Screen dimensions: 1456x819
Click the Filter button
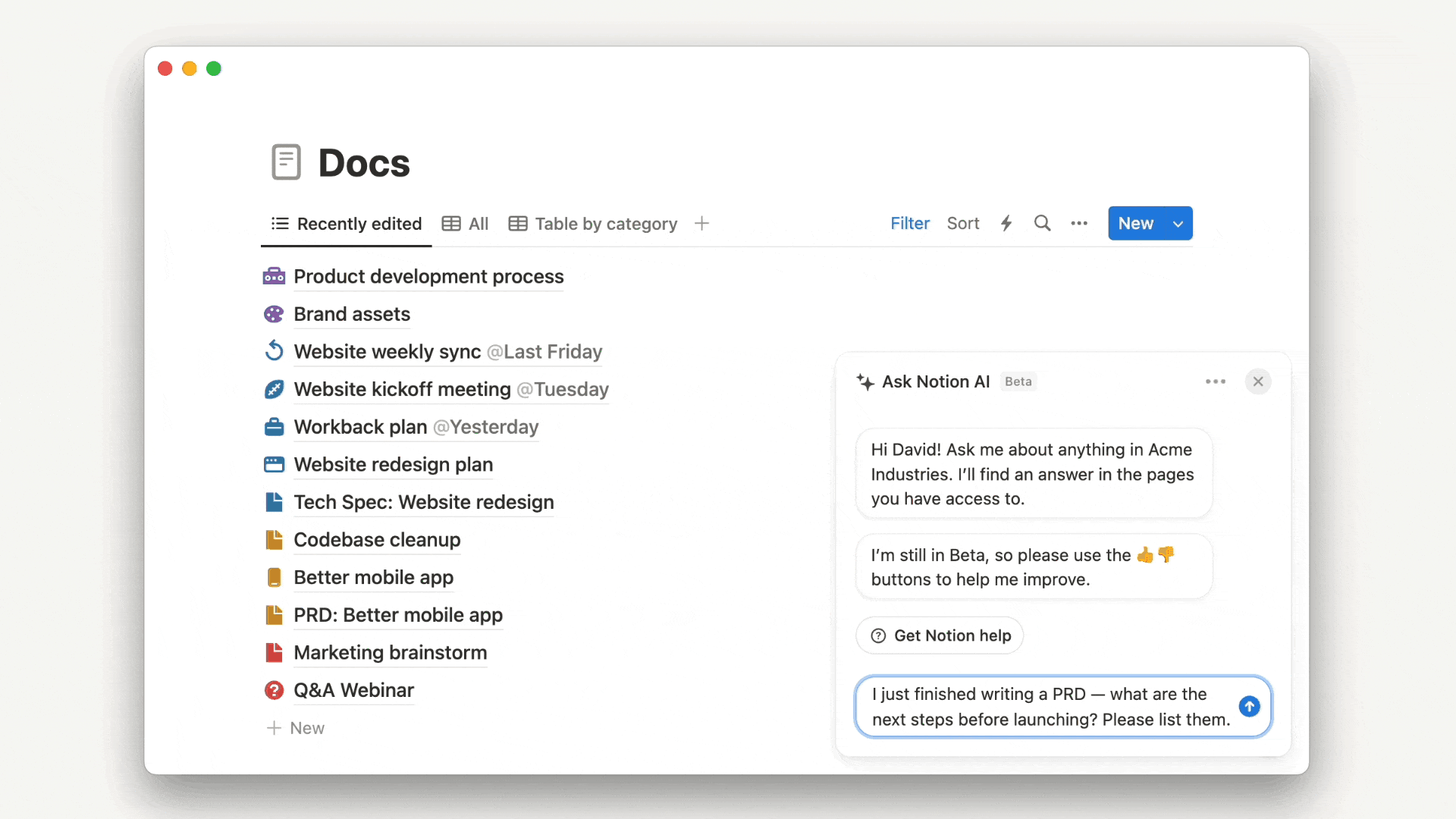[909, 224]
